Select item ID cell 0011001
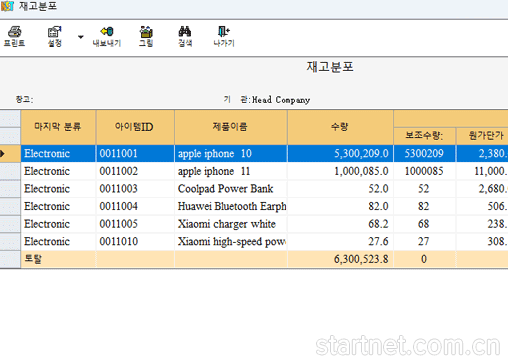This screenshot has width=508, height=361. coord(135,153)
